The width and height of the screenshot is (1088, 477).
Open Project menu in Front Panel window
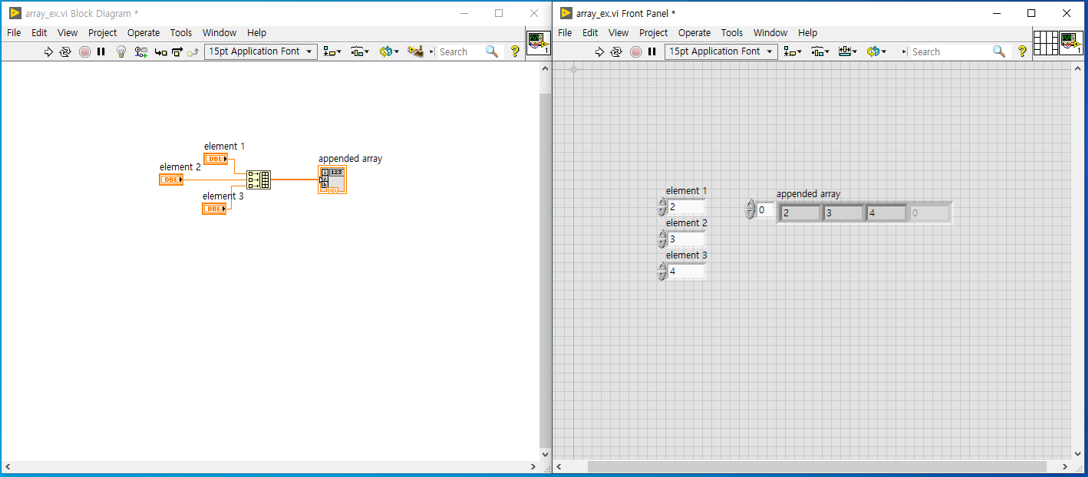653,33
